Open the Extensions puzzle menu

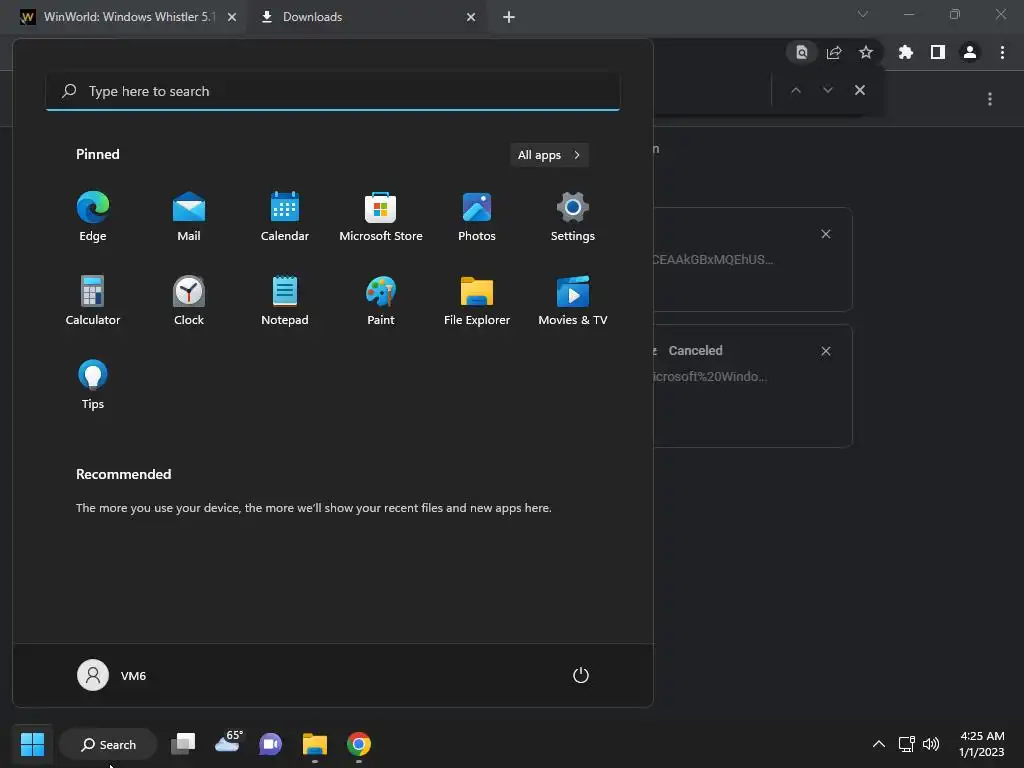point(906,52)
